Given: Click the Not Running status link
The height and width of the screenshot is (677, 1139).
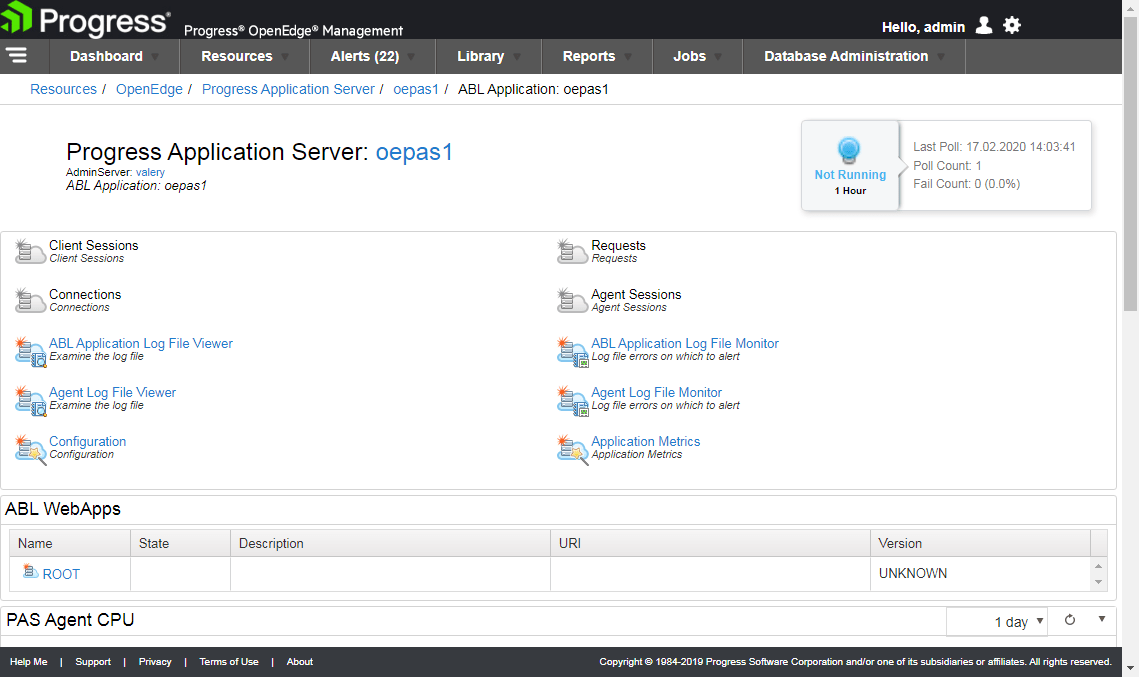Looking at the screenshot, I should point(850,174).
